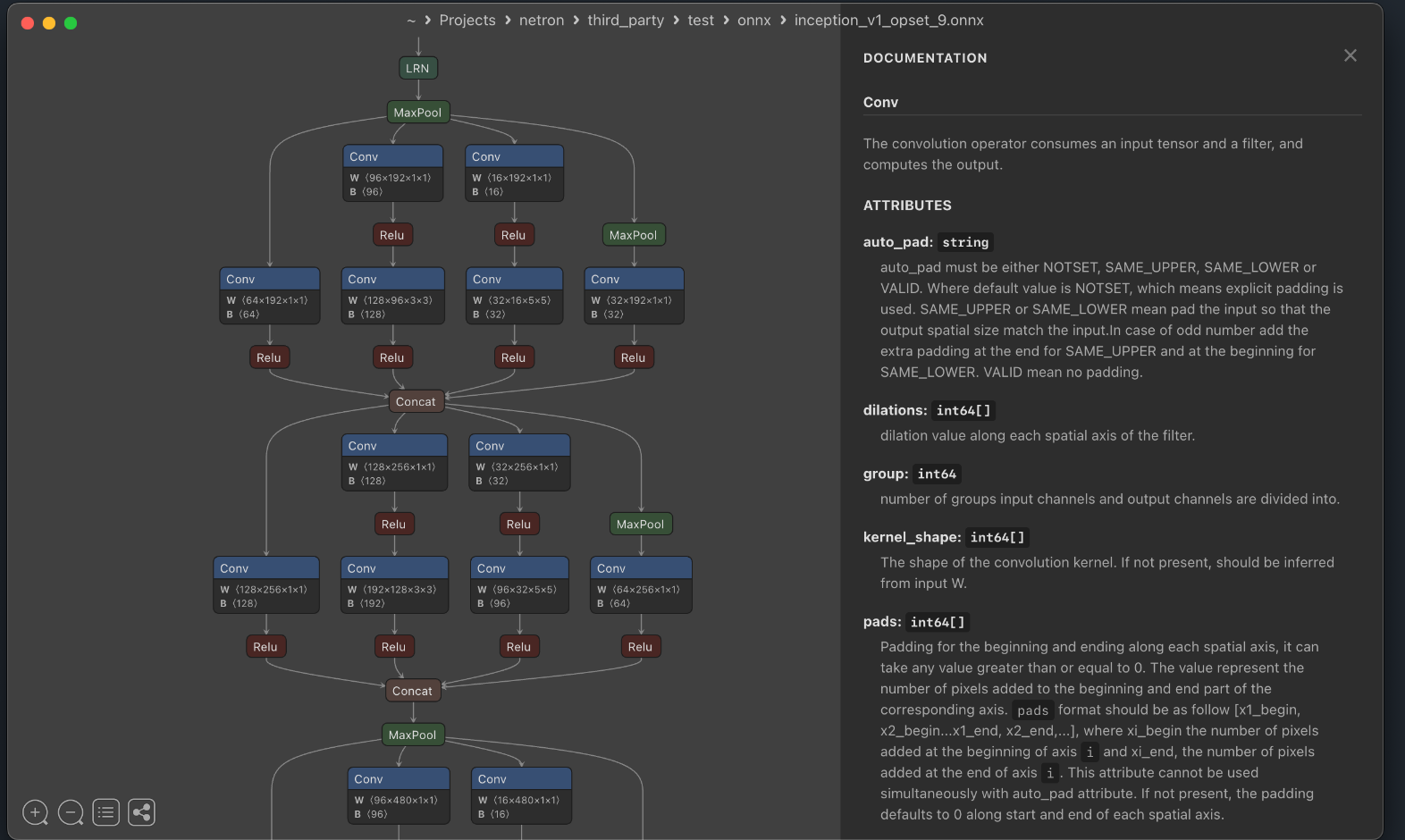The height and width of the screenshot is (840, 1405).
Task: Select the LRN node in graph
Action: [x=417, y=68]
